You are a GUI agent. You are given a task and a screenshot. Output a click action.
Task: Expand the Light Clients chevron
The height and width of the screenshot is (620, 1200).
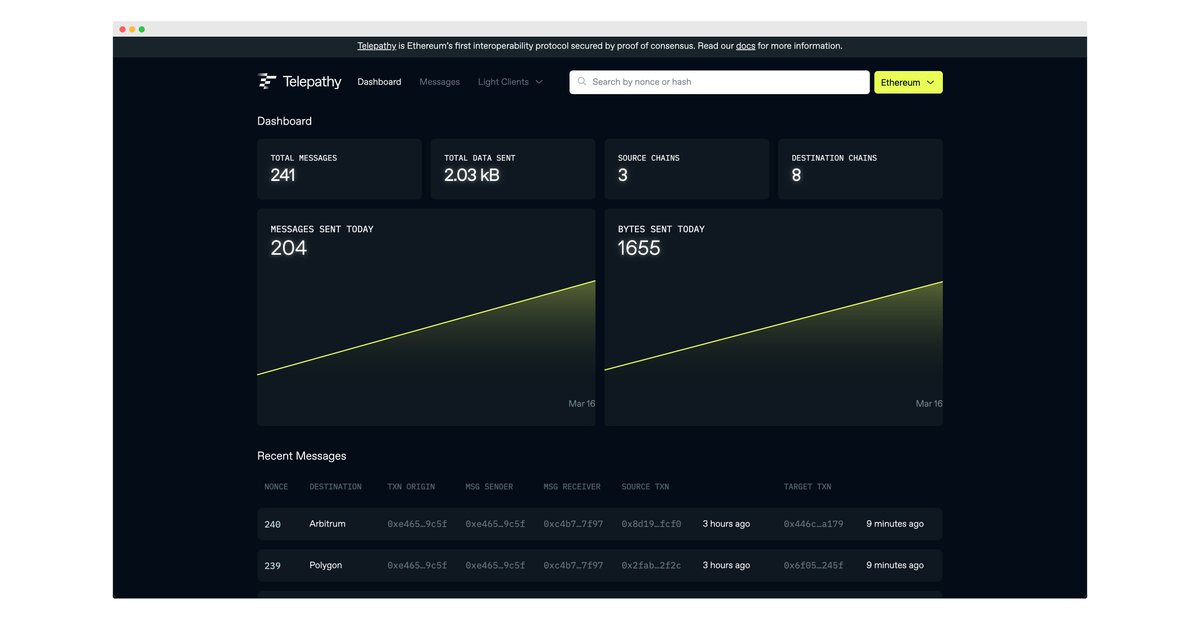pos(540,82)
